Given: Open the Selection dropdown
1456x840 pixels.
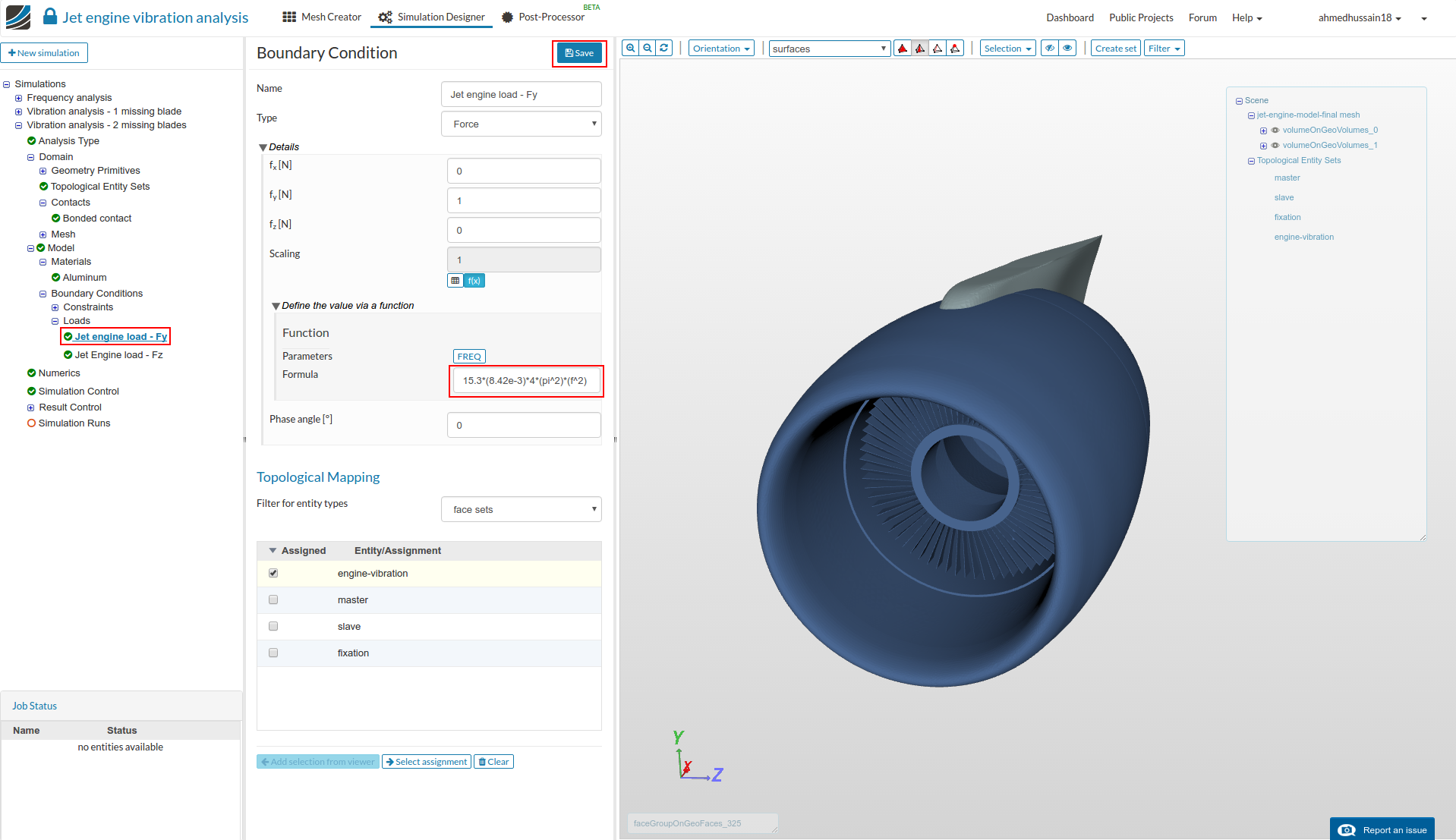Looking at the screenshot, I should point(1008,49).
